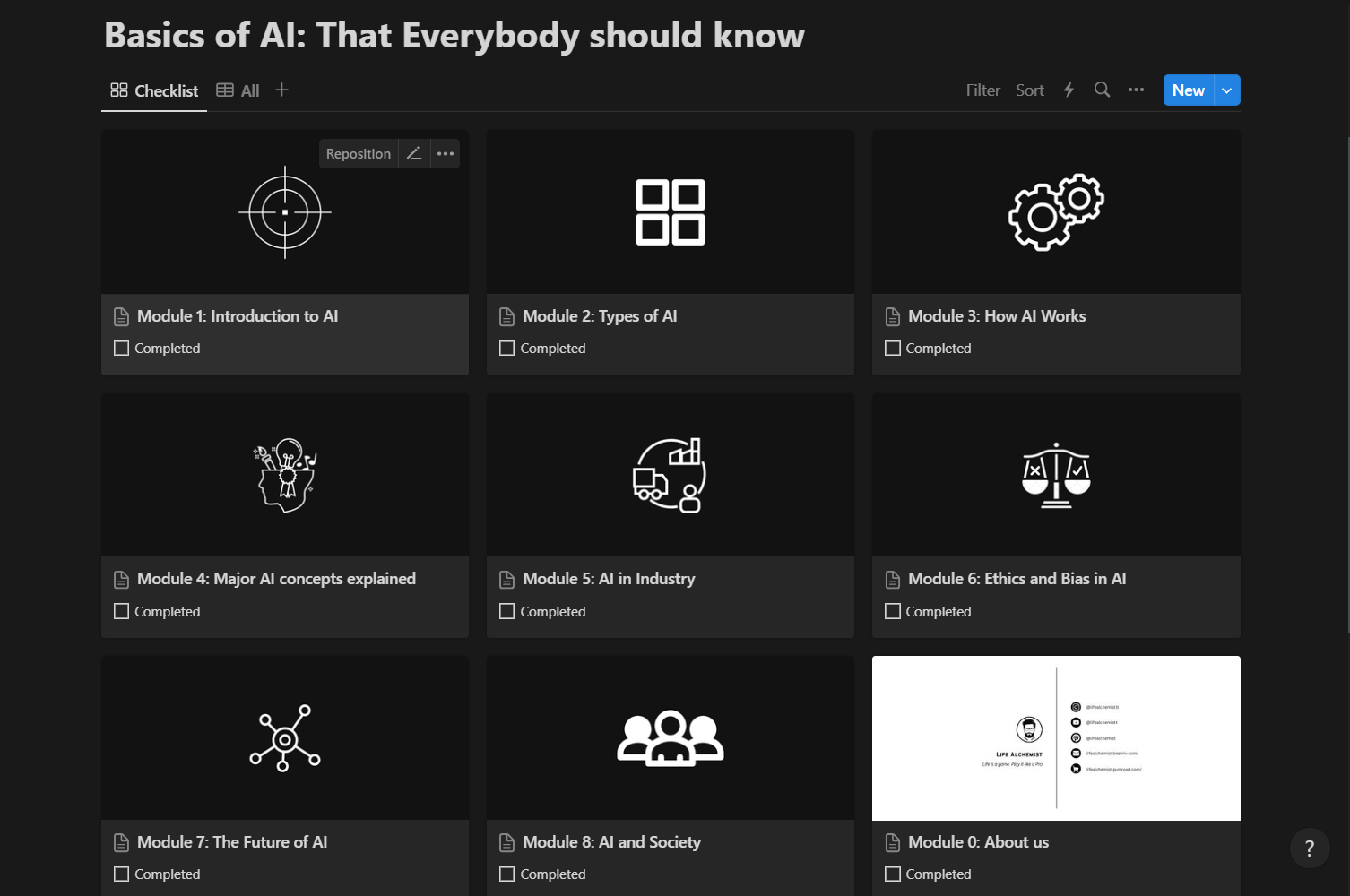Screen dimensions: 1350x896
Task: Click the page title Basics of AI
Action: click(454, 35)
